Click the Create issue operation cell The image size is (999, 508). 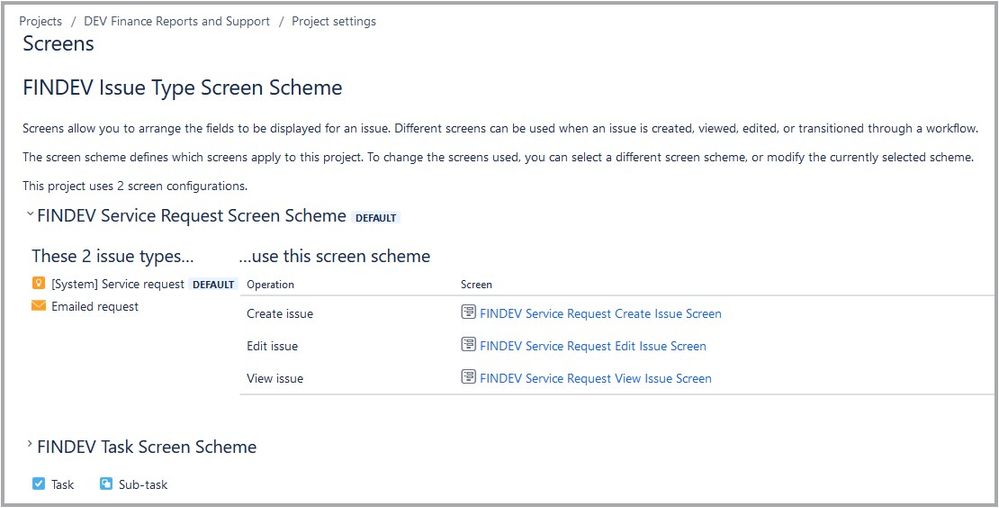280,314
